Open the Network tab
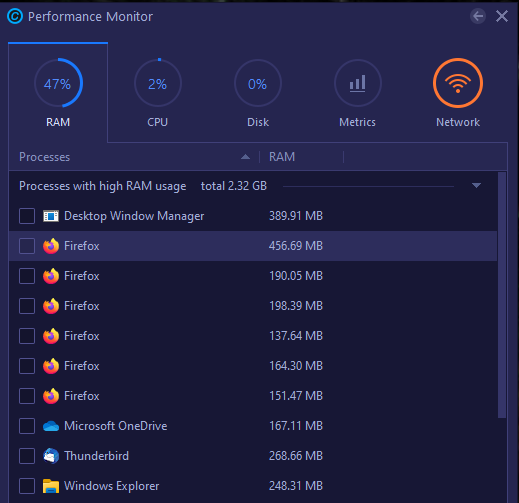Image resolution: width=519 pixels, height=503 pixels. [x=458, y=93]
